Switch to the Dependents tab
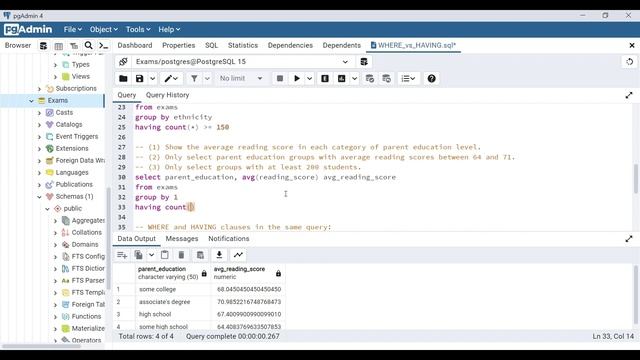The width and height of the screenshot is (640, 360). [x=342, y=45]
